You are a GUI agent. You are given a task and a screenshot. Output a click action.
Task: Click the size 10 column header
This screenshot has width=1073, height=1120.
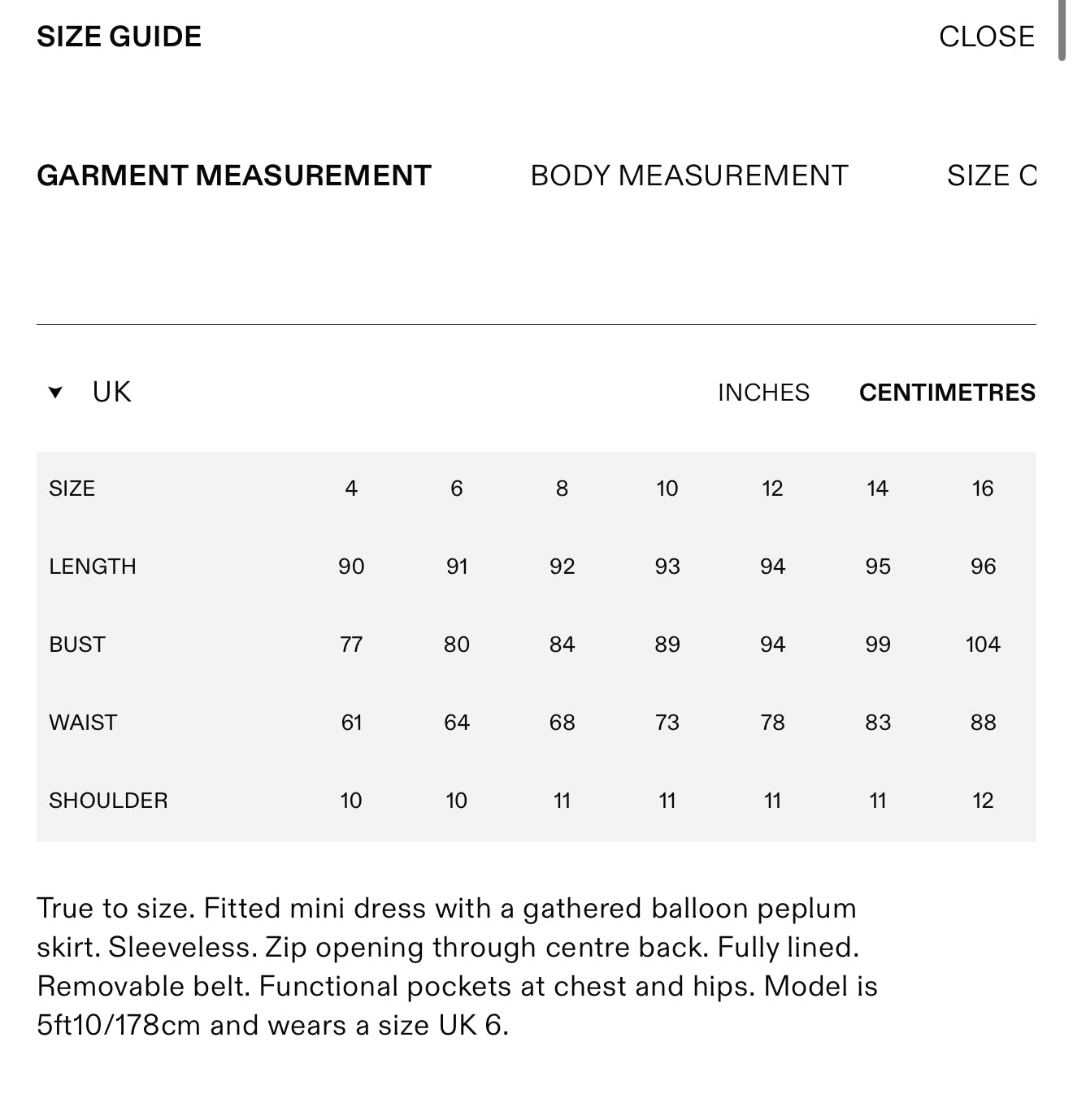pyautogui.click(x=667, y=488)
